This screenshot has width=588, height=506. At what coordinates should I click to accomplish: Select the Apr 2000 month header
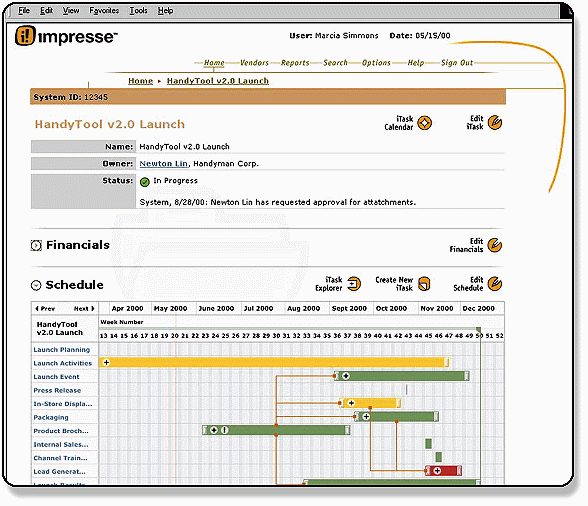point(128,308)
